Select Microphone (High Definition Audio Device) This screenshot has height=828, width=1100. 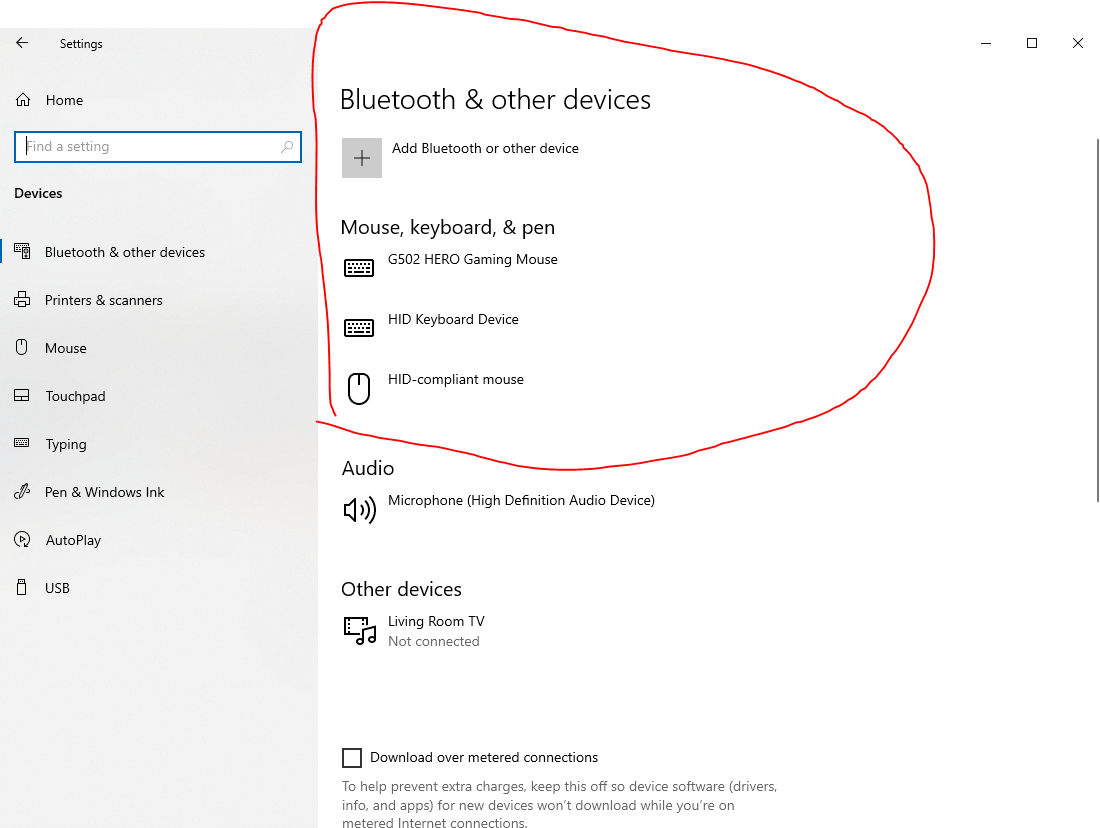coord(521,500)
